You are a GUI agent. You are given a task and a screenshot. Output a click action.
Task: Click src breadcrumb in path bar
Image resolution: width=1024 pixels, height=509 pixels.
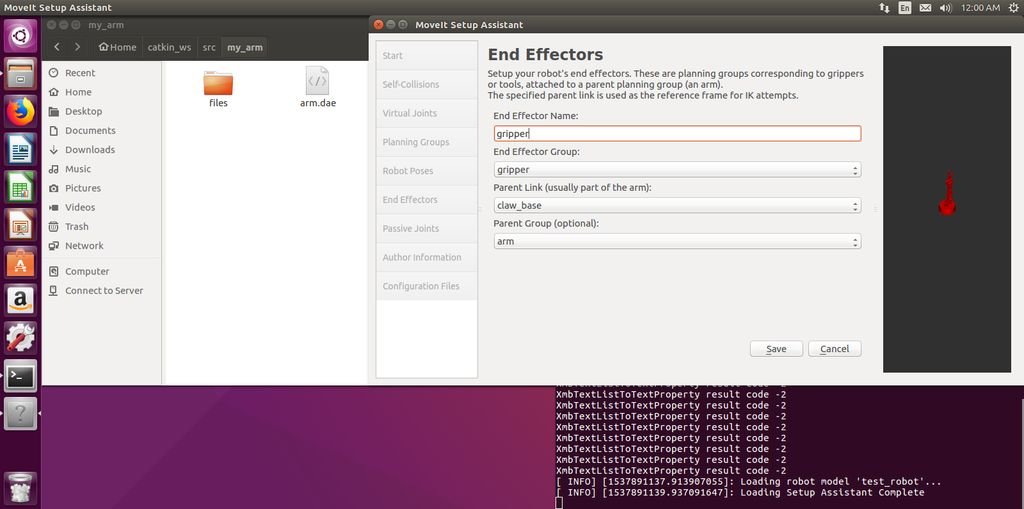[x=209, y=47]
